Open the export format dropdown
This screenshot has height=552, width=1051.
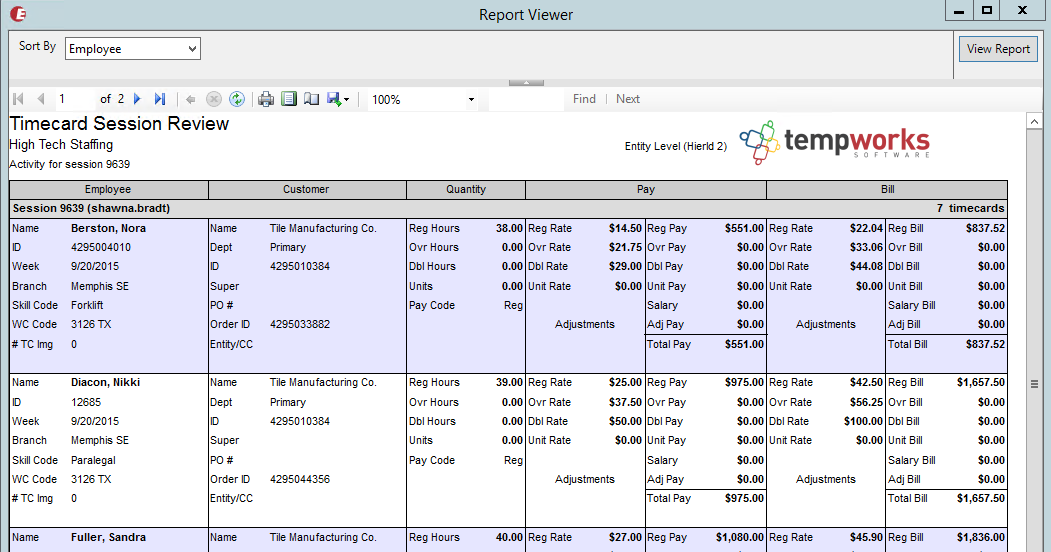pos(339,99)
